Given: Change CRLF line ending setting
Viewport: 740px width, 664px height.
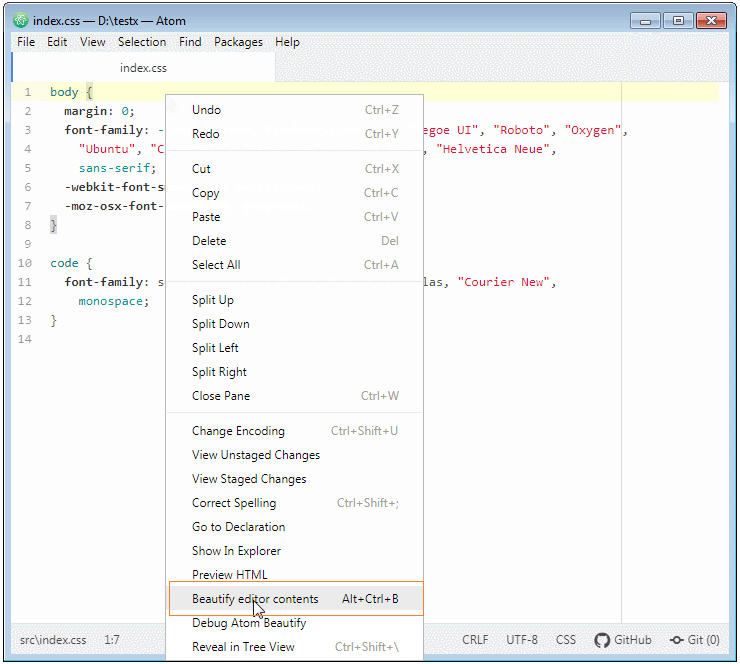Looking at the screenshot, I should (475, 640).
